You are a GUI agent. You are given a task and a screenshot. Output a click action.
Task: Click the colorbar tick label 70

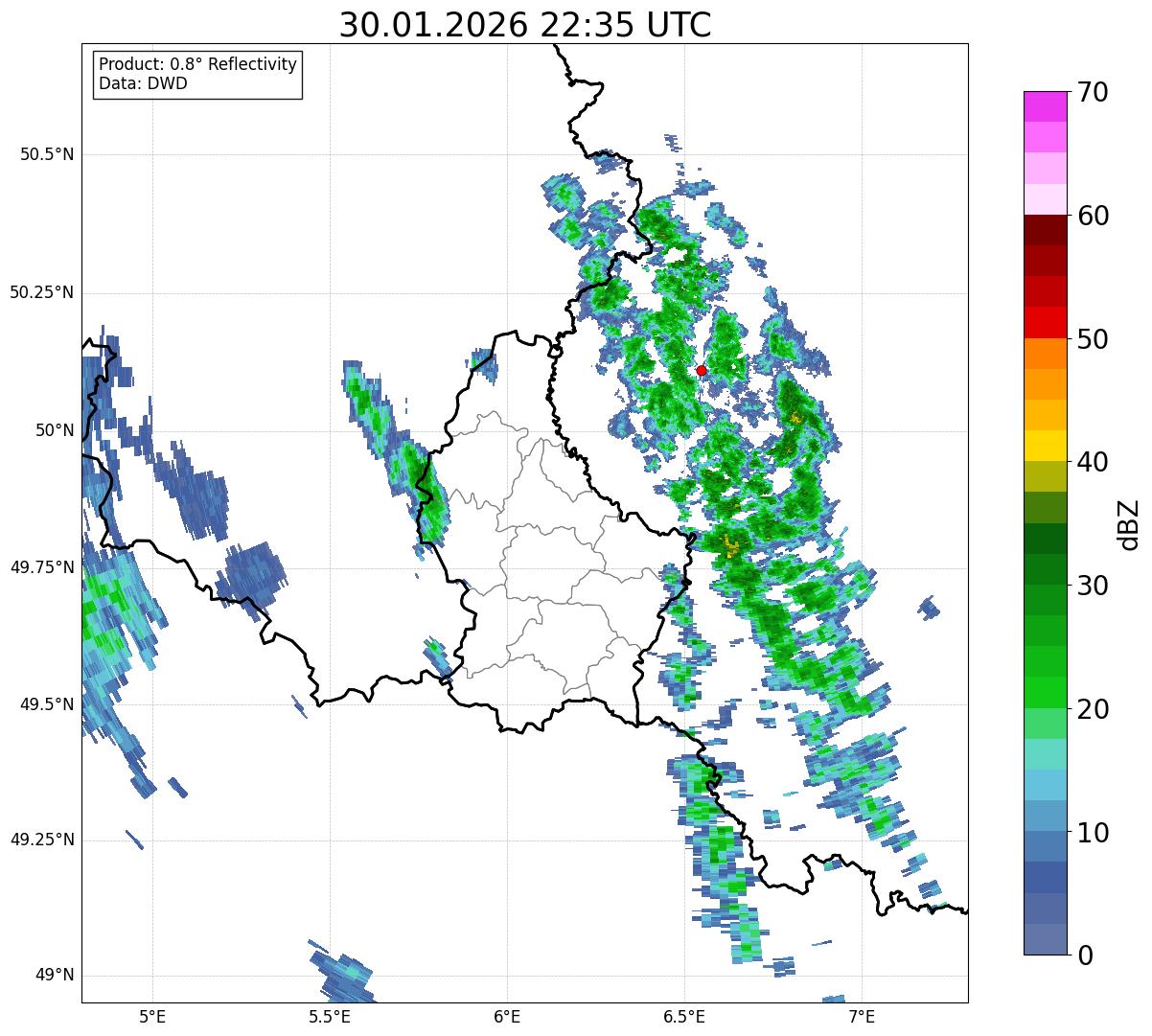click(1093, 92)
